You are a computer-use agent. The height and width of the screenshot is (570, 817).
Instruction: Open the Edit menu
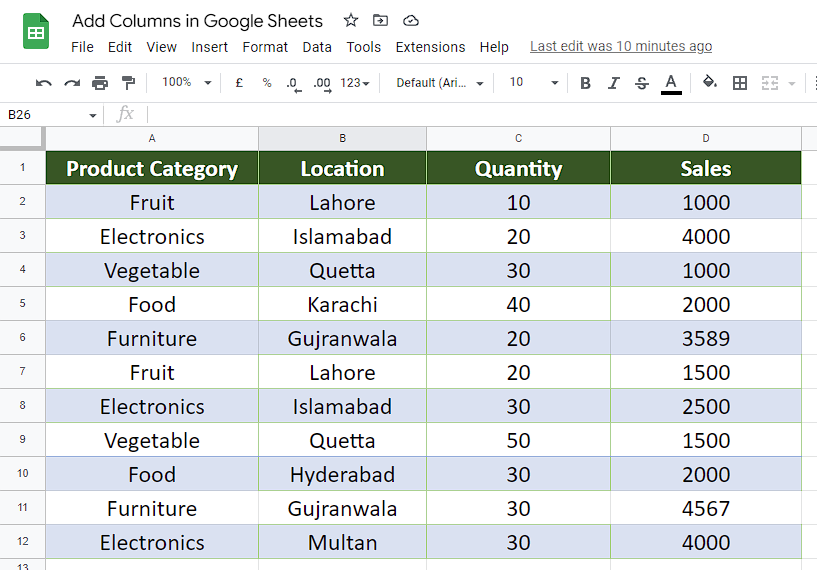point(120,47)
